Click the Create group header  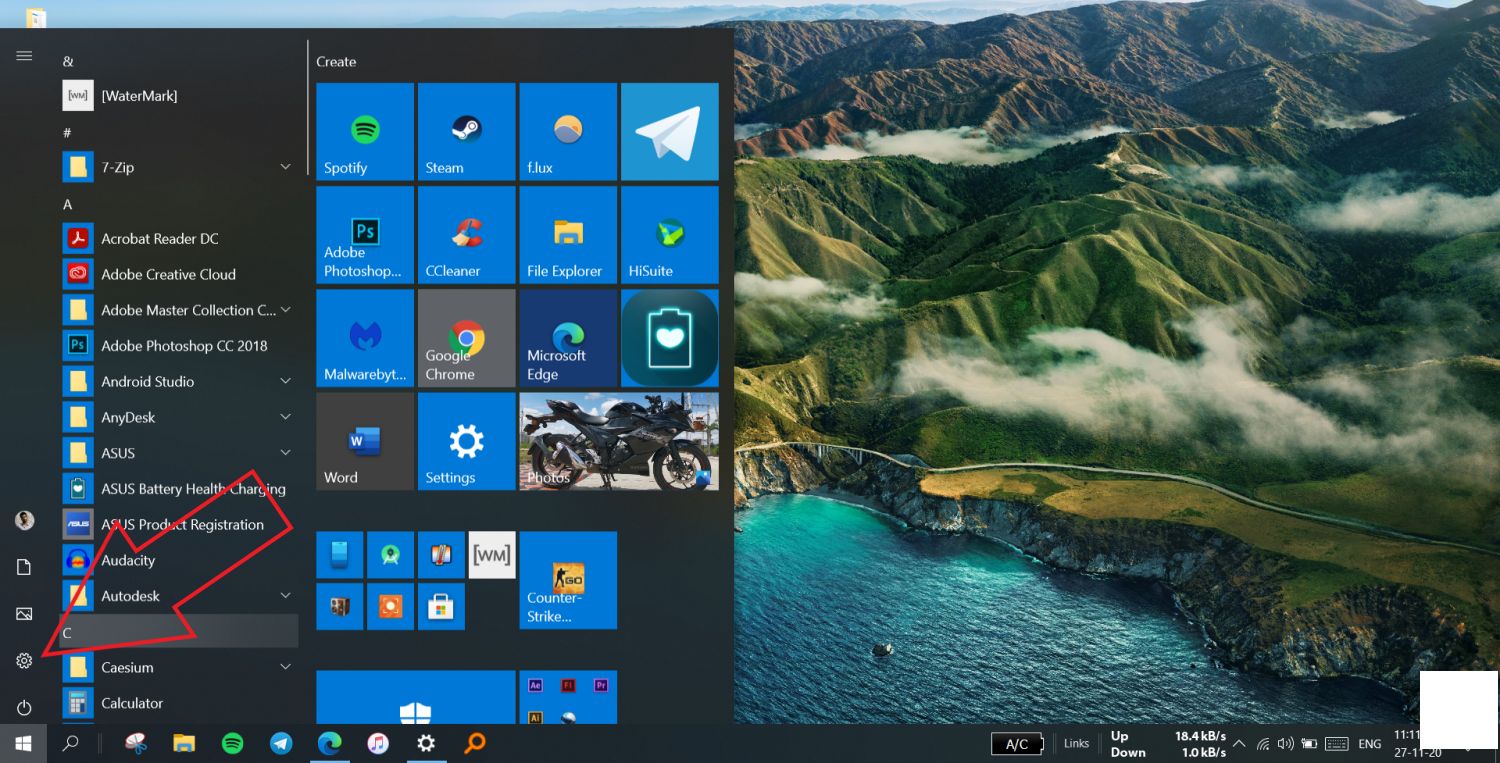(x=336, y=62)
